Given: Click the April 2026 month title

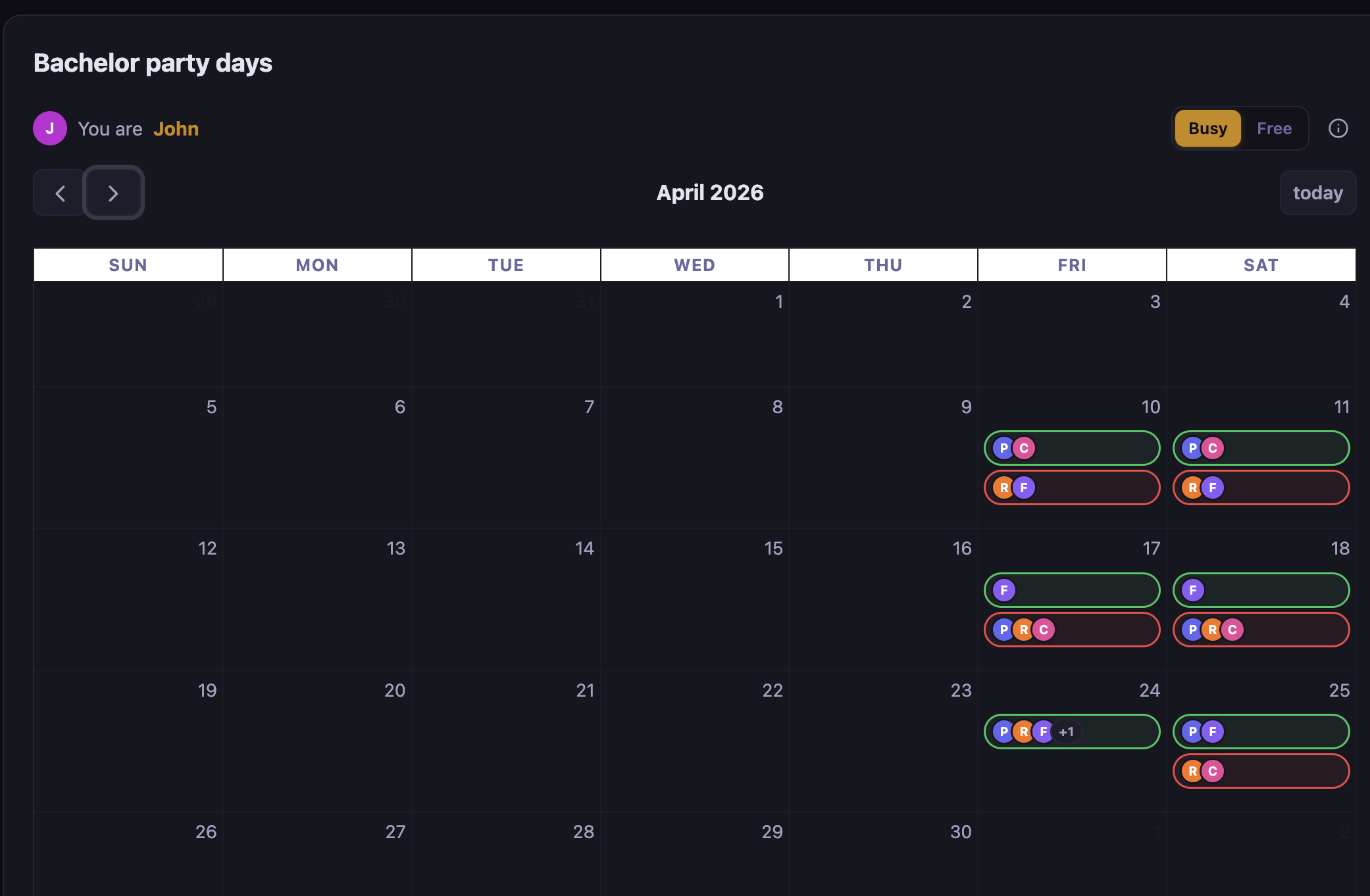Looking at the screenshot, I should click(x=710, y=193).
